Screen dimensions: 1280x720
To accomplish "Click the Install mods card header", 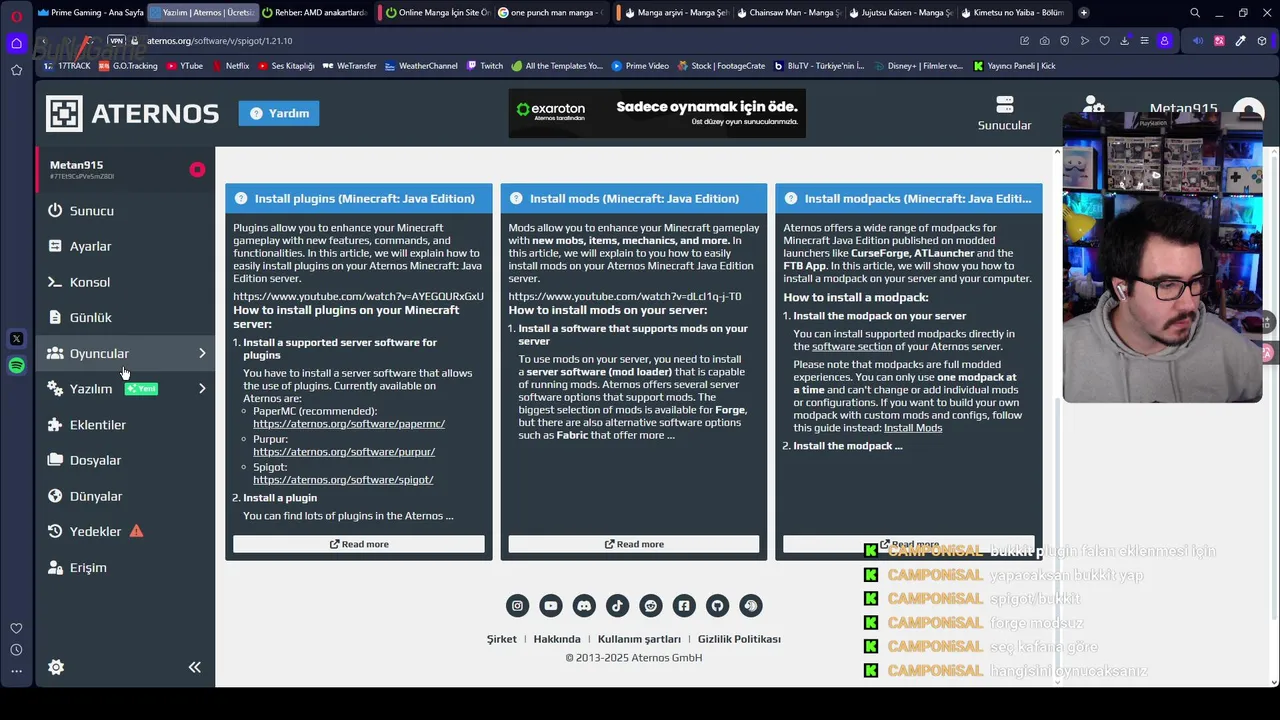I will (634, 198).
